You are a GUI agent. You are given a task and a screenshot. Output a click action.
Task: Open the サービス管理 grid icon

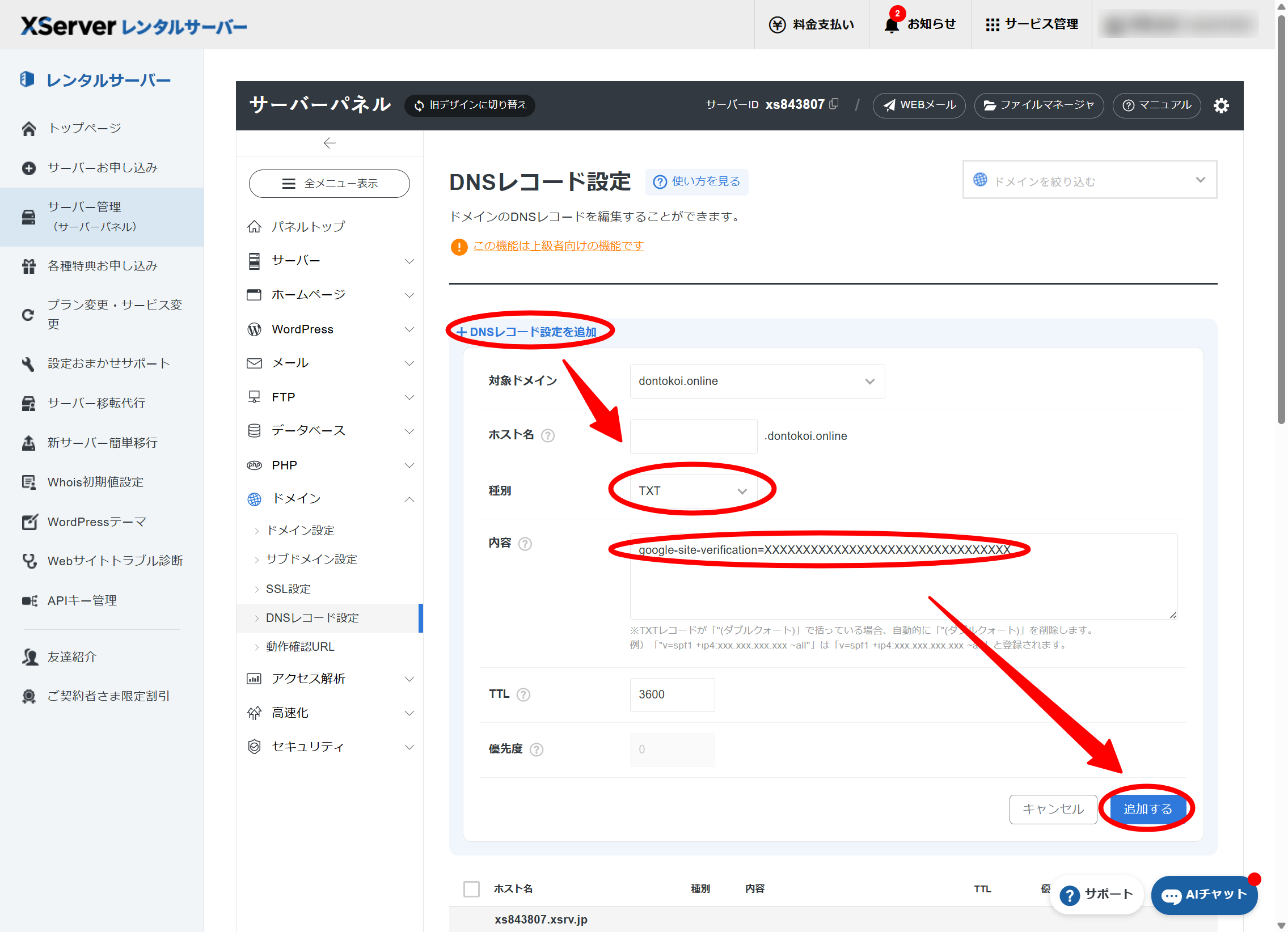992,25
